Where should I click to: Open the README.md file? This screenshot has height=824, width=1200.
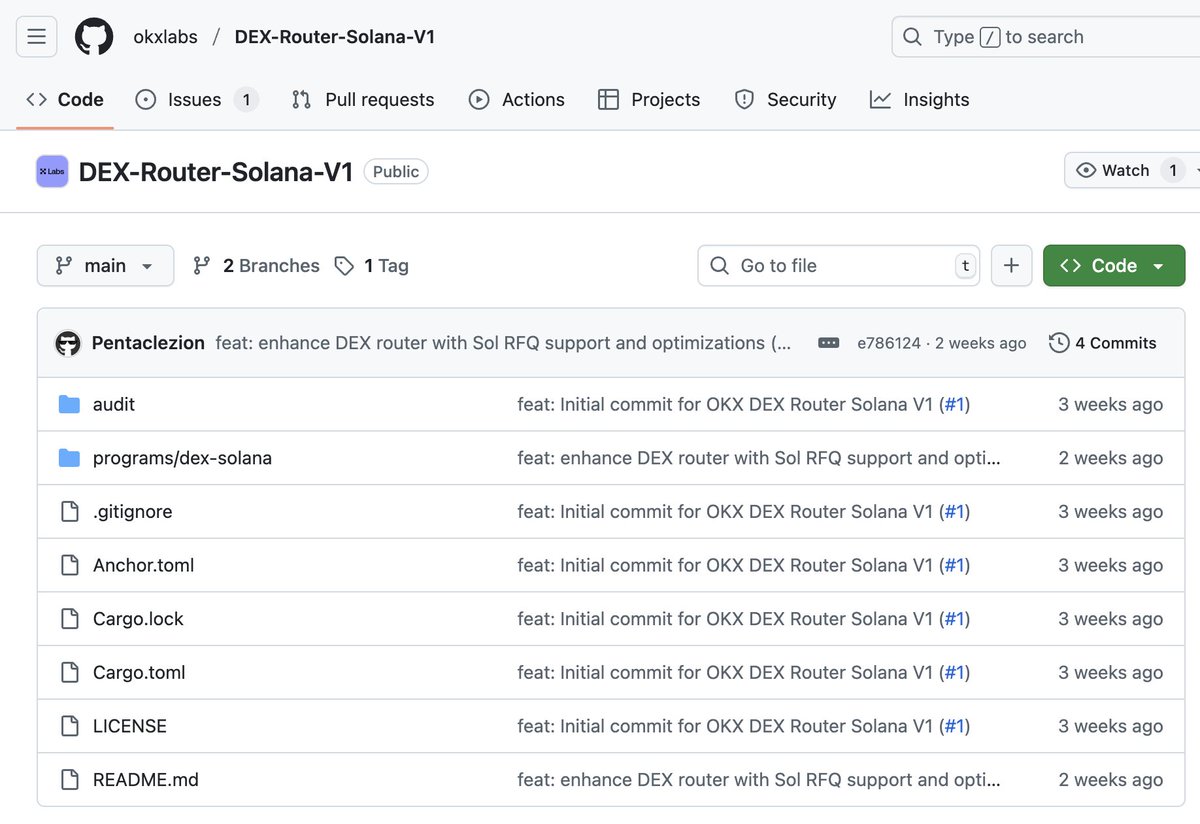click(146, 779)
